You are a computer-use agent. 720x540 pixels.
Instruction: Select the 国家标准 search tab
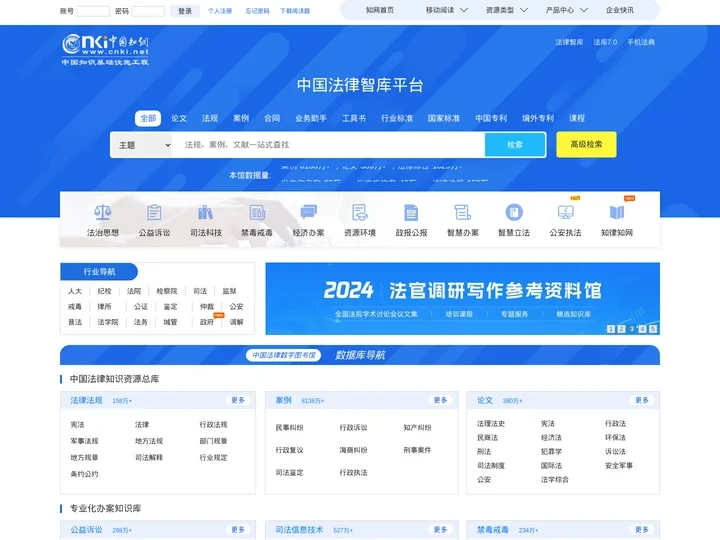[x=444, y=118]
